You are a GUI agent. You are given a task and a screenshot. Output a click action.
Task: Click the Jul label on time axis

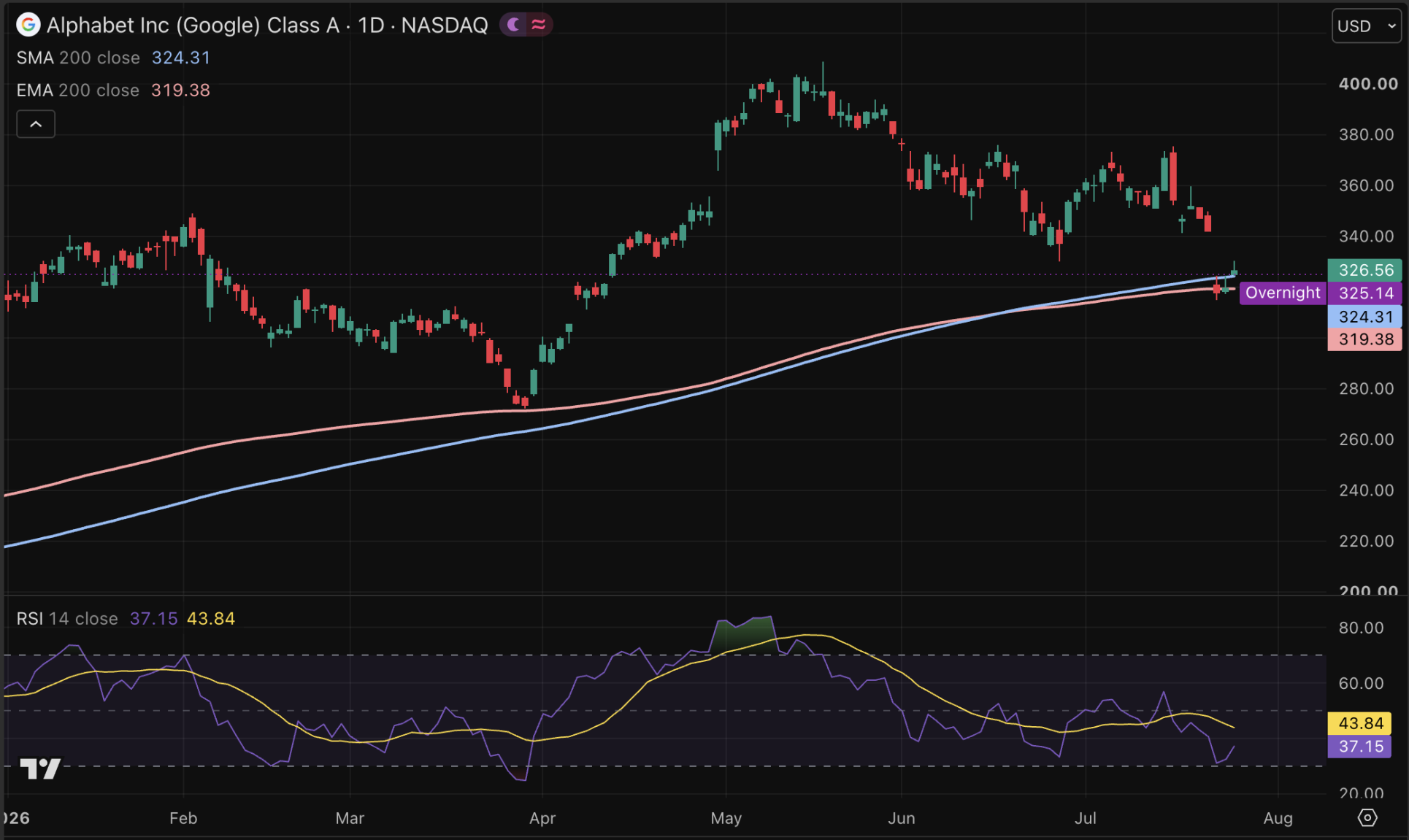point(1085,818)
